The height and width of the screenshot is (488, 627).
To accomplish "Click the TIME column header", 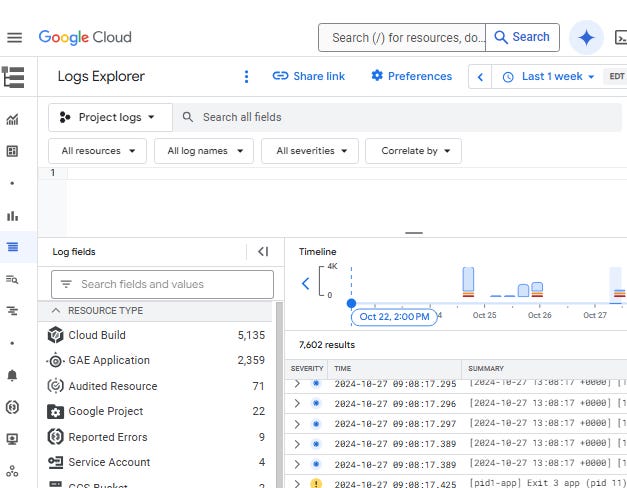I will tap(343, 368).
